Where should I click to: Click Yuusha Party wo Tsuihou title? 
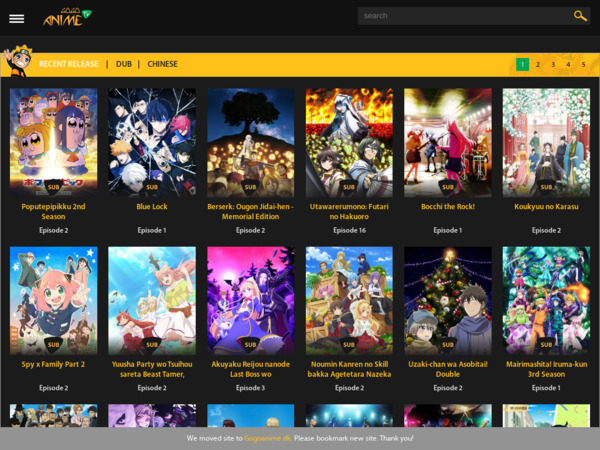(152, 369)
